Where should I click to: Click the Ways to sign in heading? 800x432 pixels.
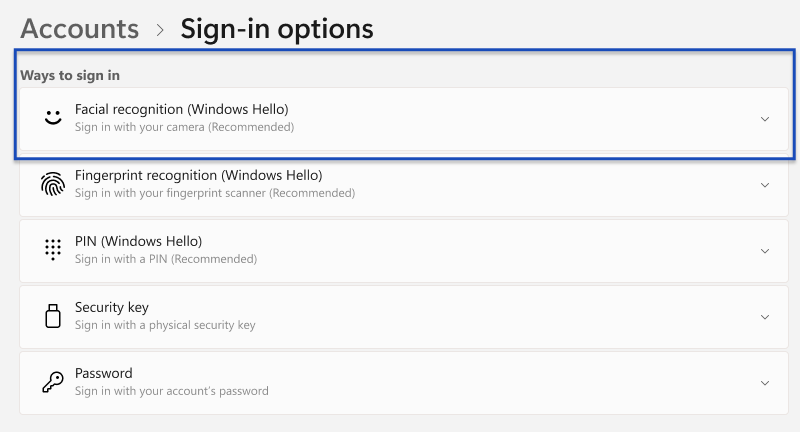pos(70,75)
